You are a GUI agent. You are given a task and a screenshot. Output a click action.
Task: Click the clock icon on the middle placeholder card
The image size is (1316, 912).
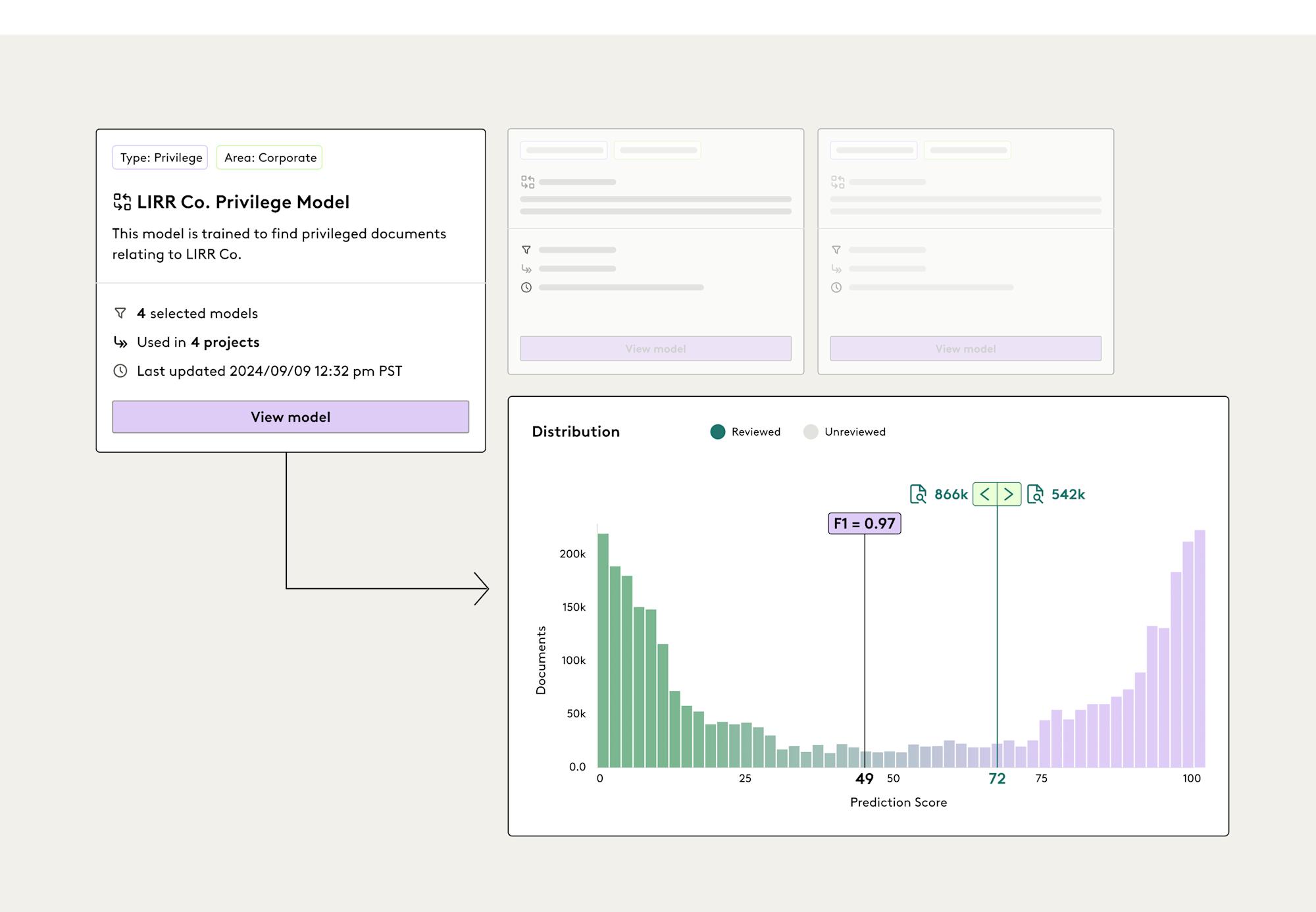[x=526, y=288]
